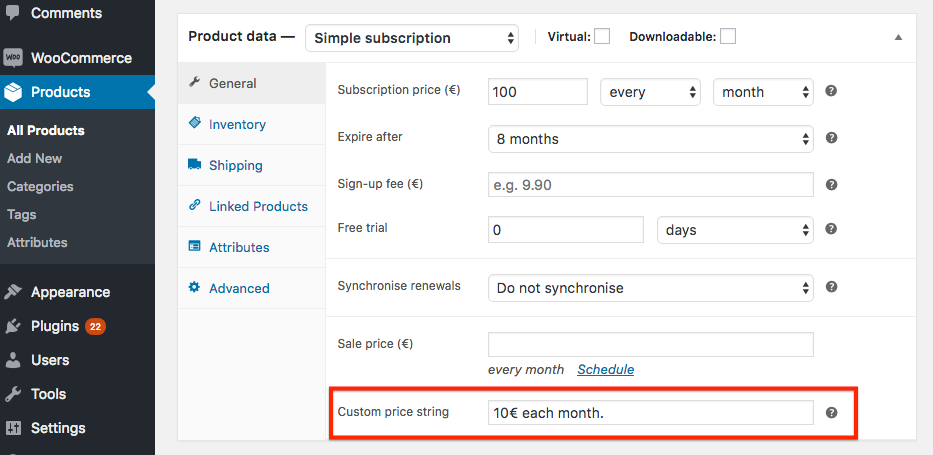Click the help icon next to Custom price string
Screen dimensions: 933x455
[x=831, y=412]
